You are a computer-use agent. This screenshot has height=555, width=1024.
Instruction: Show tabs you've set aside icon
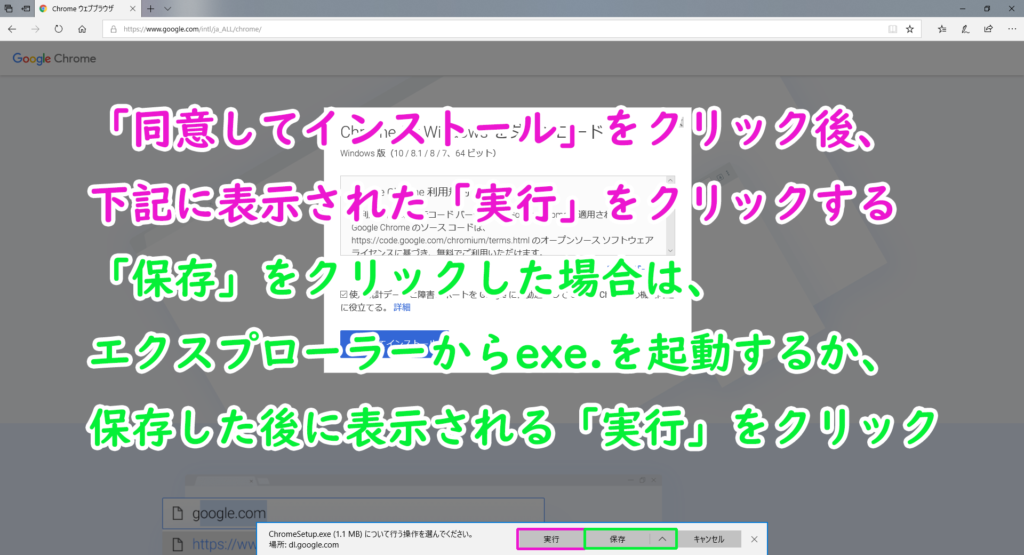coord(8,8)
